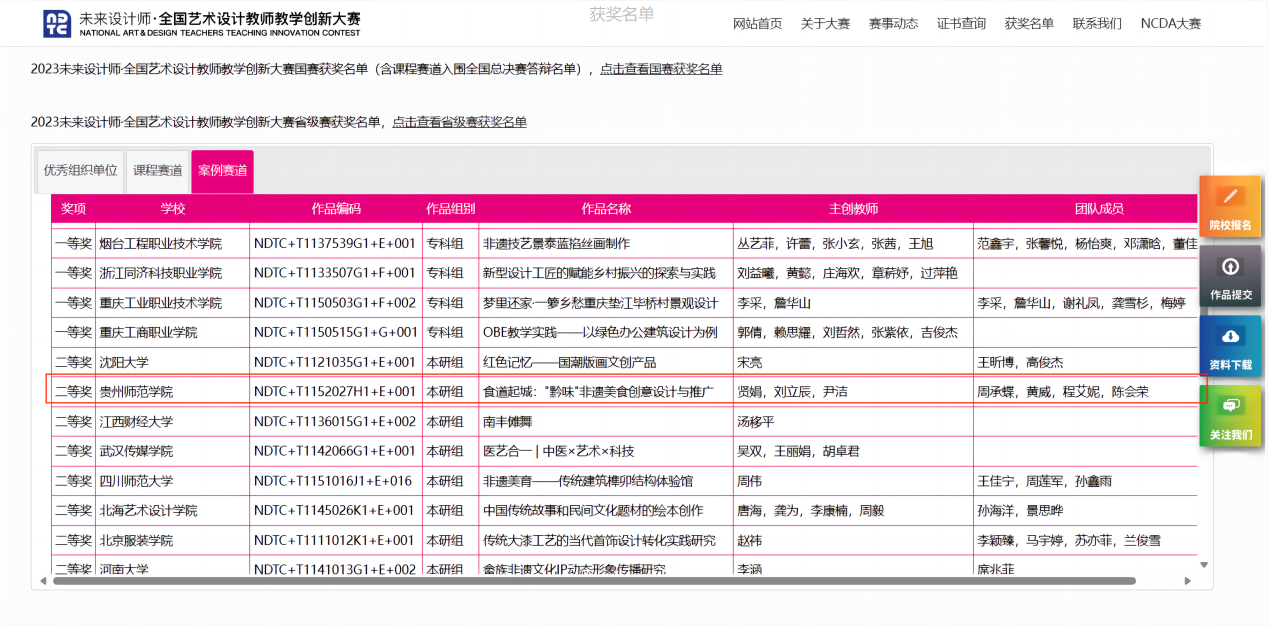This screenshot has height=626, width=1268.
Task: Click the 作品提交 upload icon
Action: click(x=1230, y=267)
